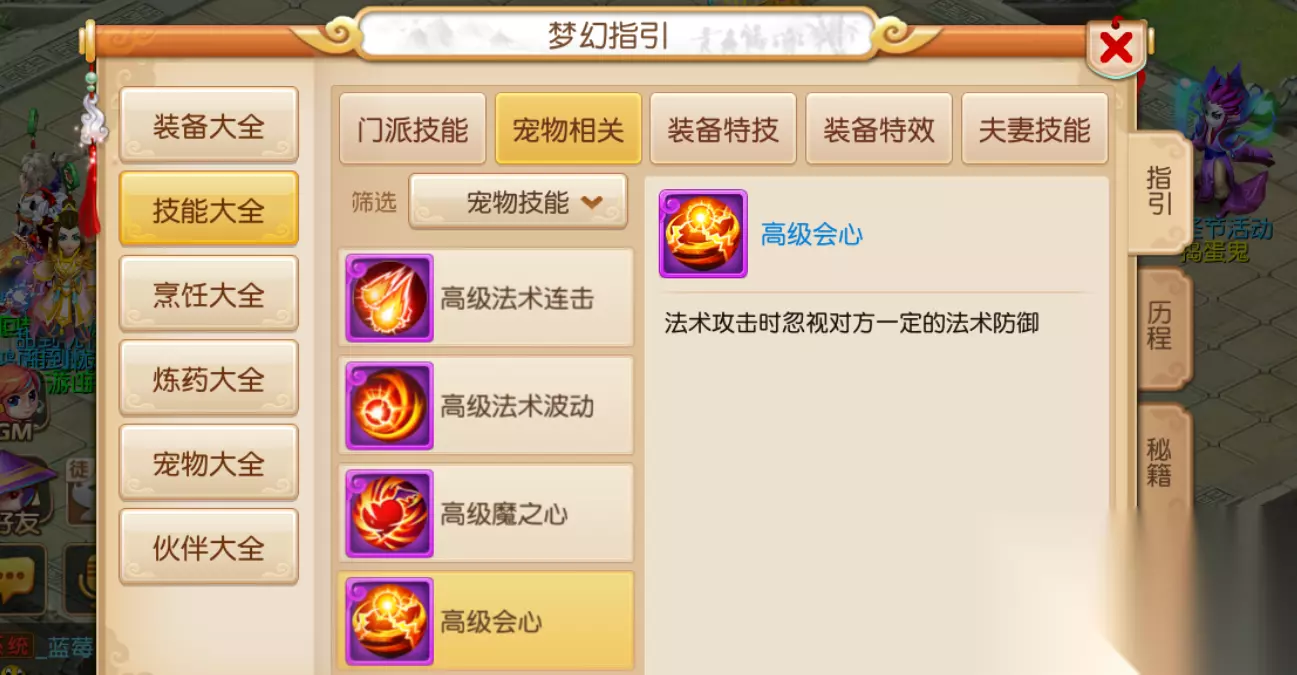1297x675 pixels.
Task: Close the 梦幻指引 window with red X
Action: tap(1116, 47)
